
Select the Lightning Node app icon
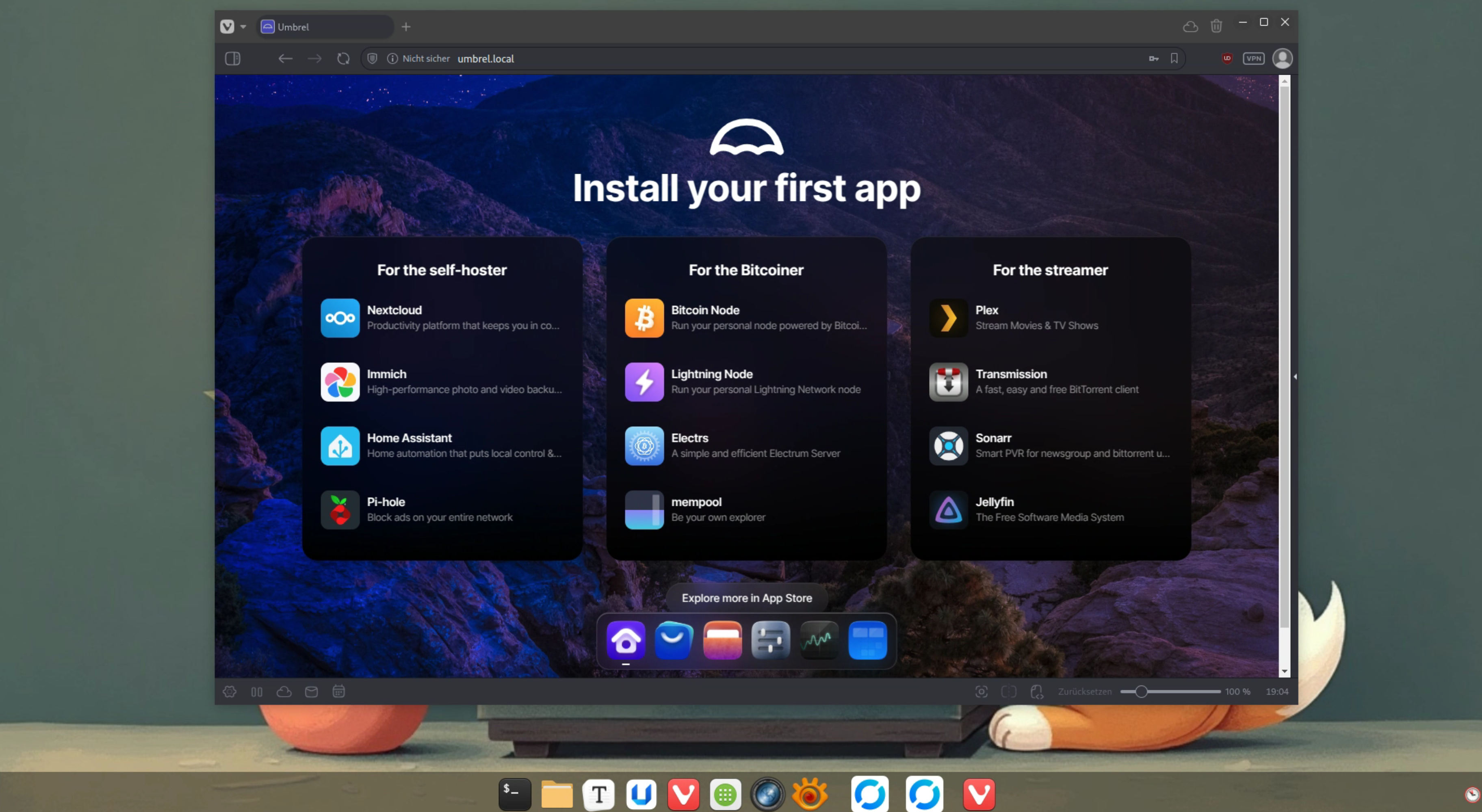644,381
